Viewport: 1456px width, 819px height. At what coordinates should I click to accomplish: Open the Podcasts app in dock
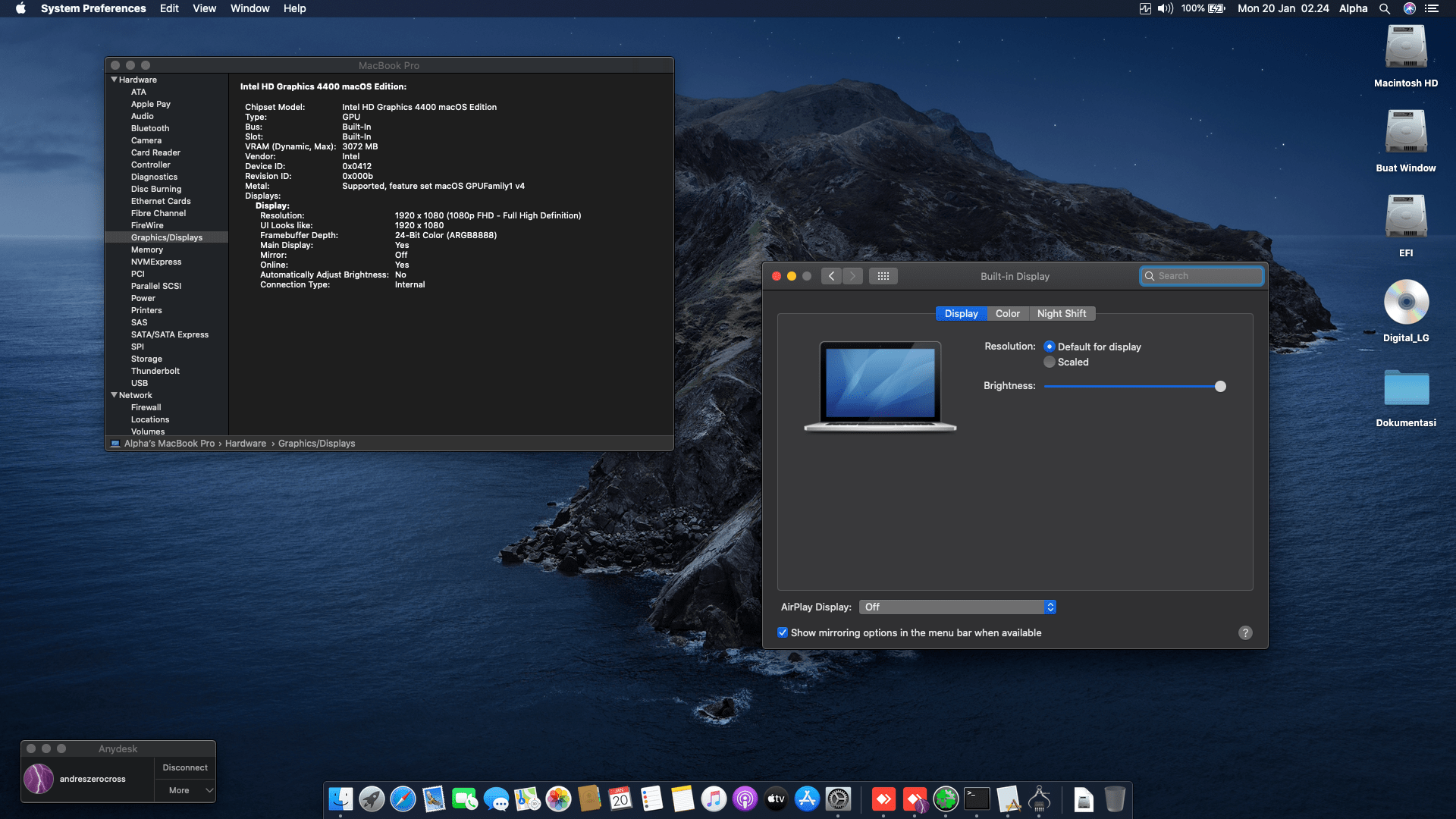(745, 799)
